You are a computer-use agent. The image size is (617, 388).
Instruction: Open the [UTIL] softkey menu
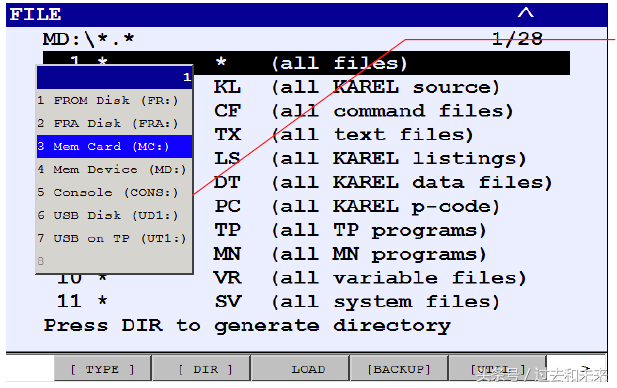497,369
